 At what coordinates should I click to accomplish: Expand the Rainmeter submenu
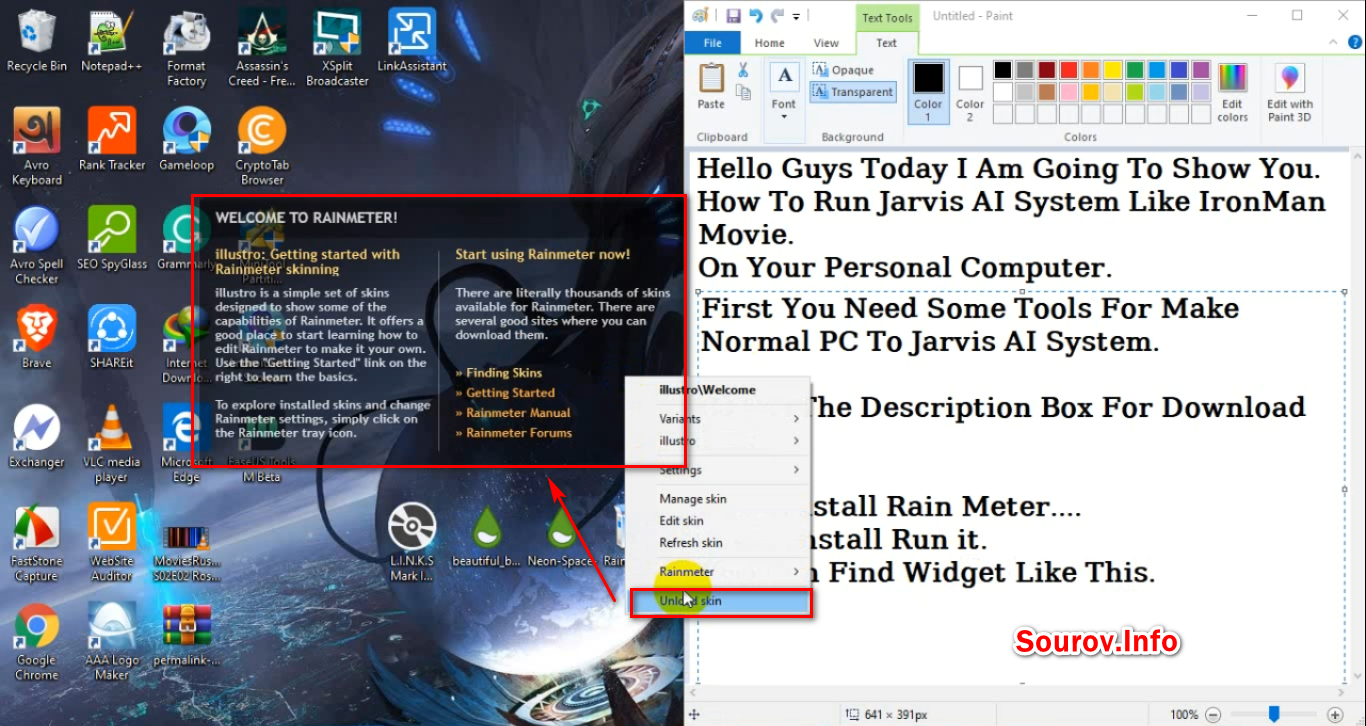718,572
